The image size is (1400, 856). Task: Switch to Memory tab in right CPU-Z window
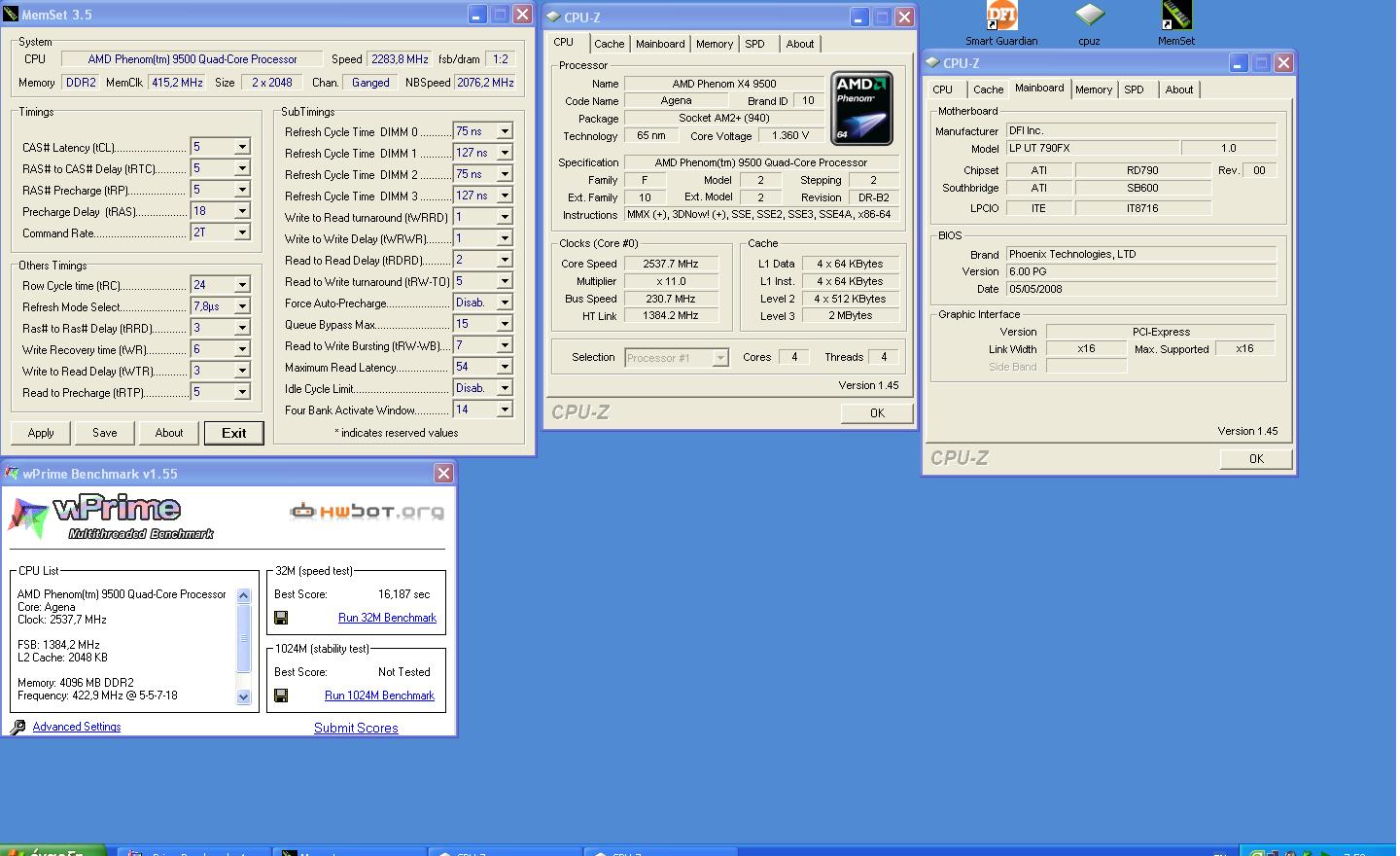(x=1094, y=89)
